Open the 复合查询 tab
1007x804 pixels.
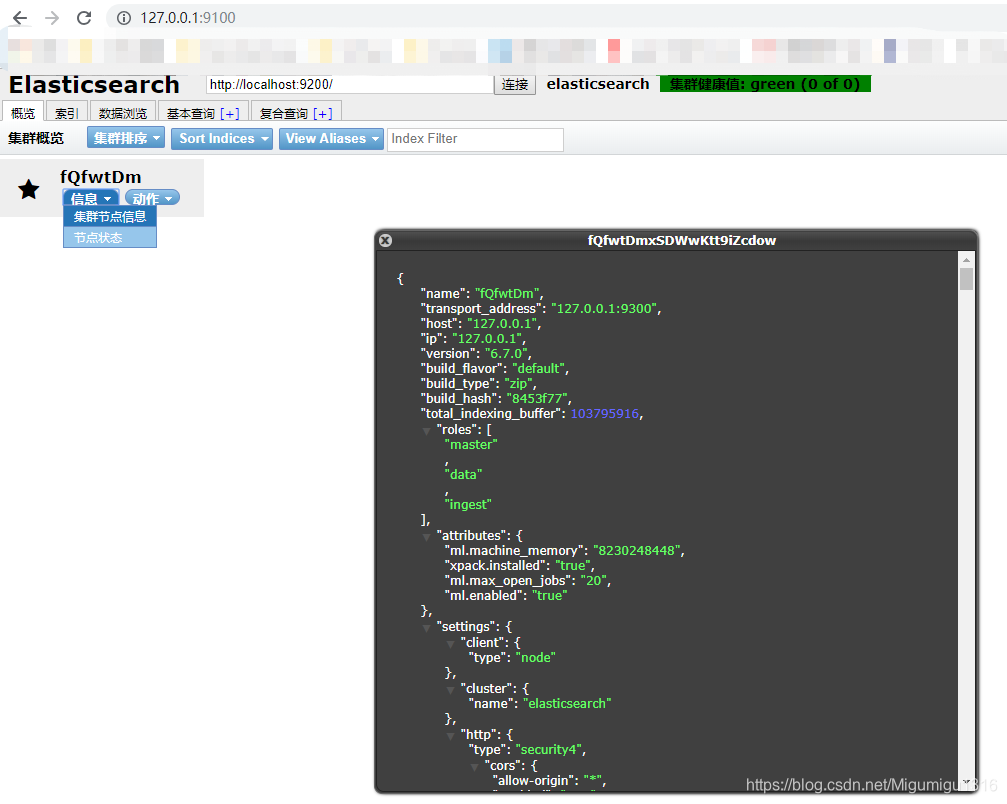(284, 114)
